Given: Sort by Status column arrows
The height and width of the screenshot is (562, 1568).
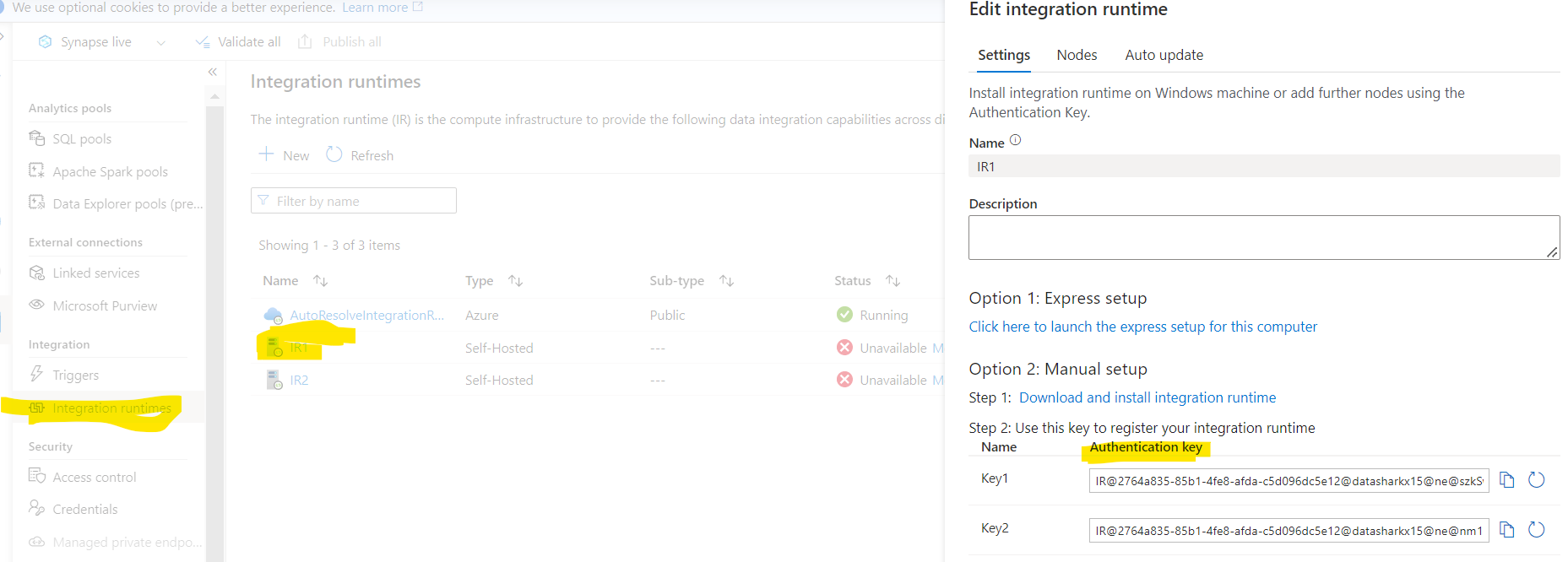Looking at the screenshot, I should point(893,281).
